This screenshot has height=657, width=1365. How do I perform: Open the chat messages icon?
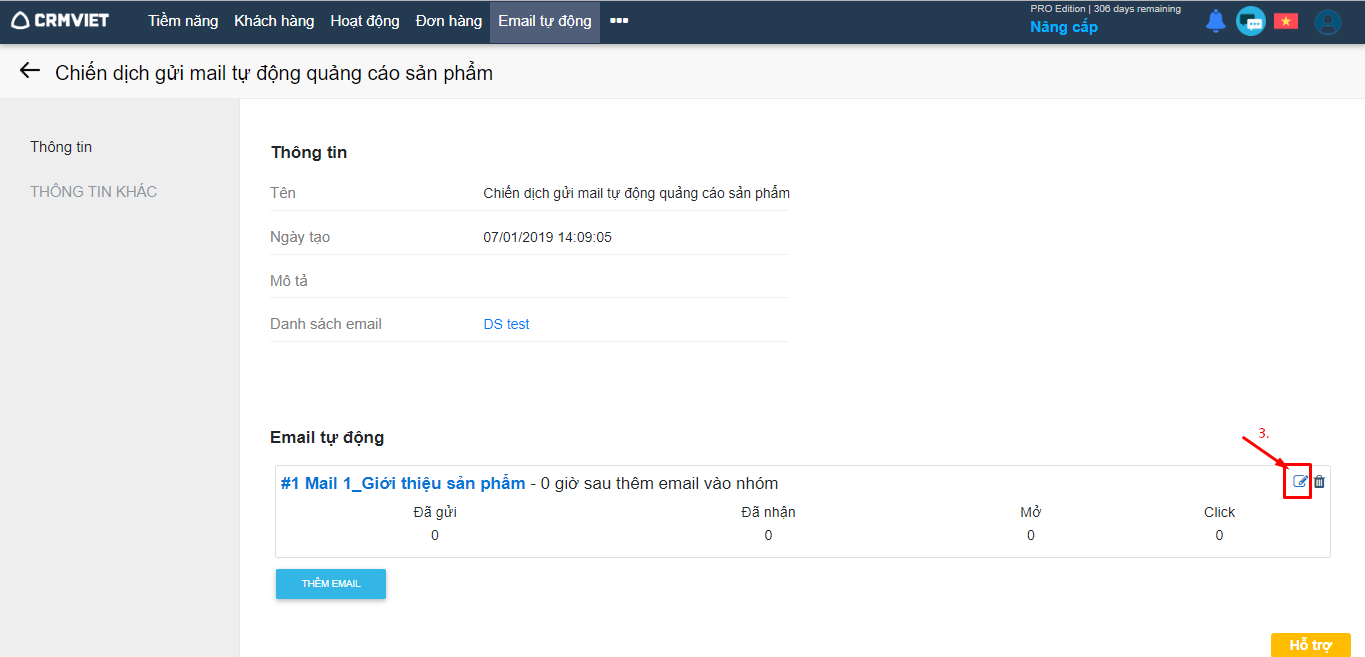click(x=1250, y=21)
